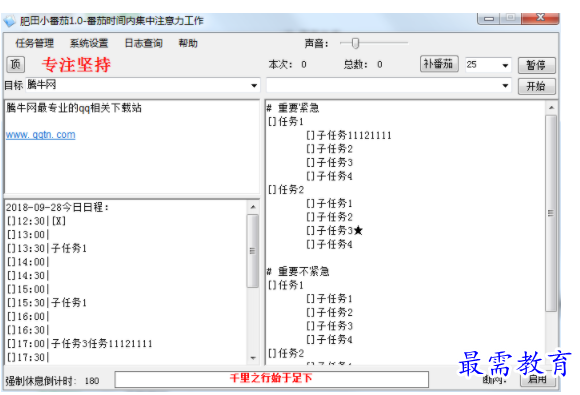Viewport: 580px width, 395px height.
Task: Select 子任务2 under 重要紧急 任务2
Action: tap(330, 217)
